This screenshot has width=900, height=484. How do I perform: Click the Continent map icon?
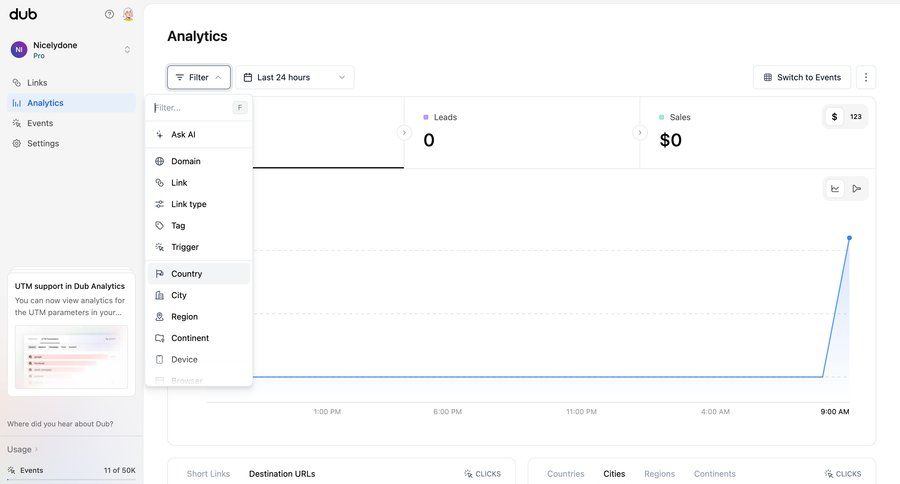tap(160, 338)
